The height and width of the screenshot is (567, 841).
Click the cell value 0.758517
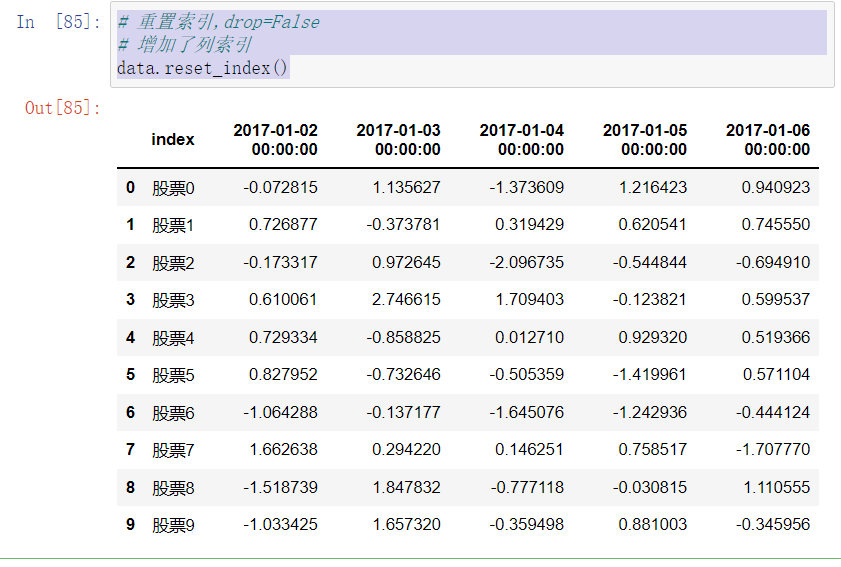(x=652, y=450)
